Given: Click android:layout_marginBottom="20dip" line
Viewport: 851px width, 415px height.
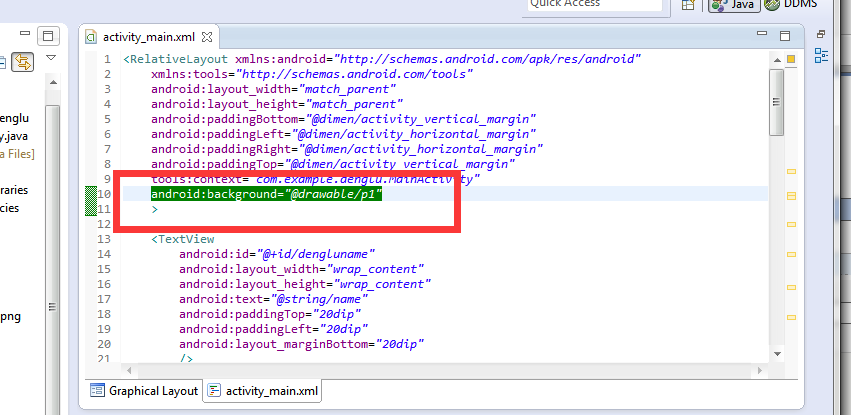Looking at the screenshot, I should point(302,343).
